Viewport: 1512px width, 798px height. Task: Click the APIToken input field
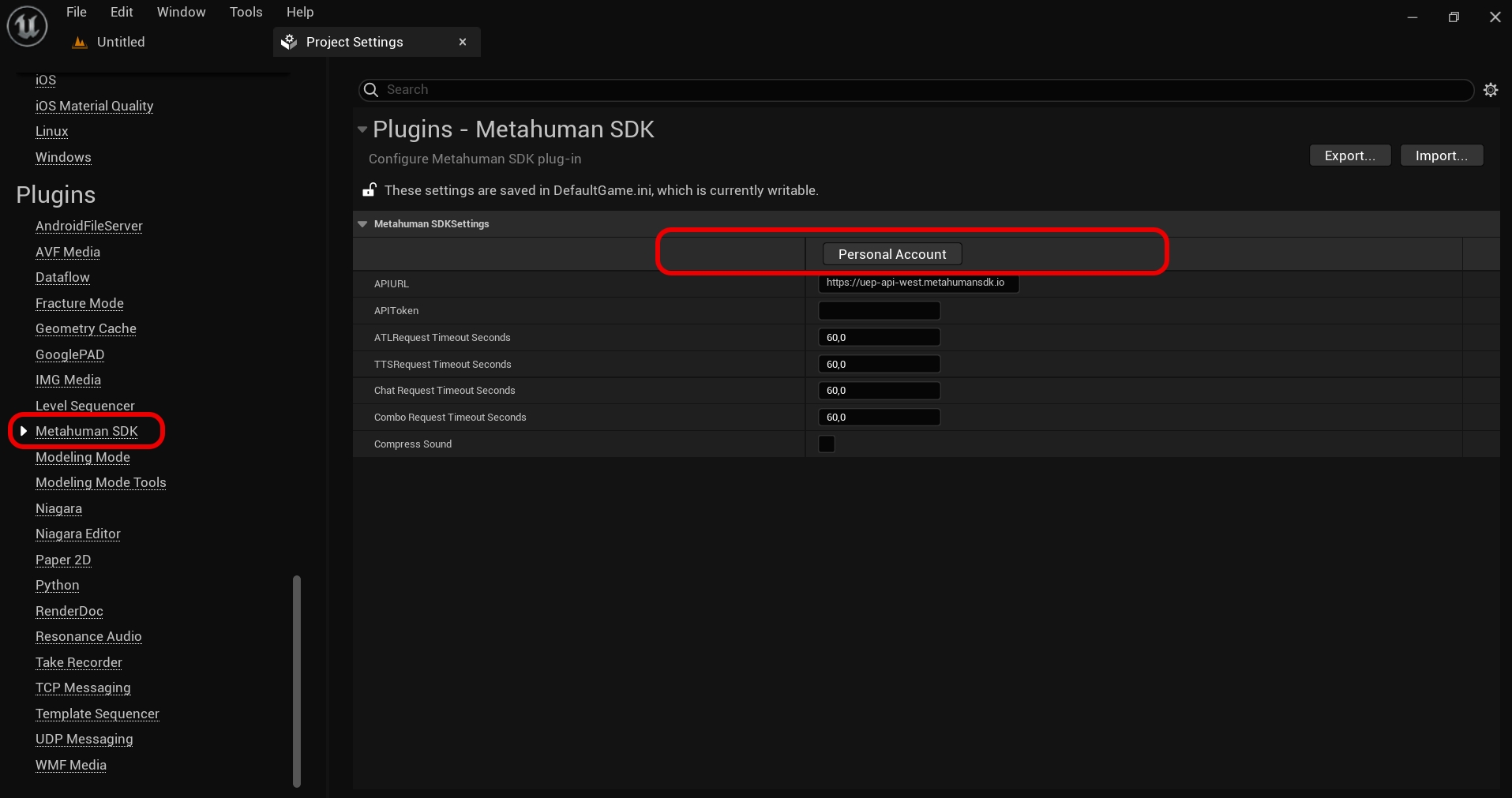pos(879,311)
